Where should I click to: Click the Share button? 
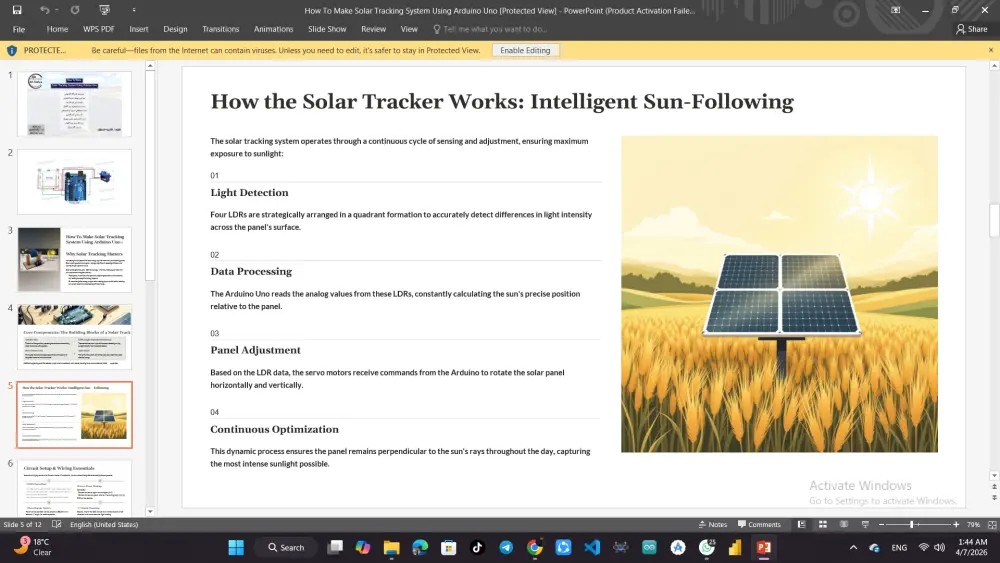[x=971, y=29]
